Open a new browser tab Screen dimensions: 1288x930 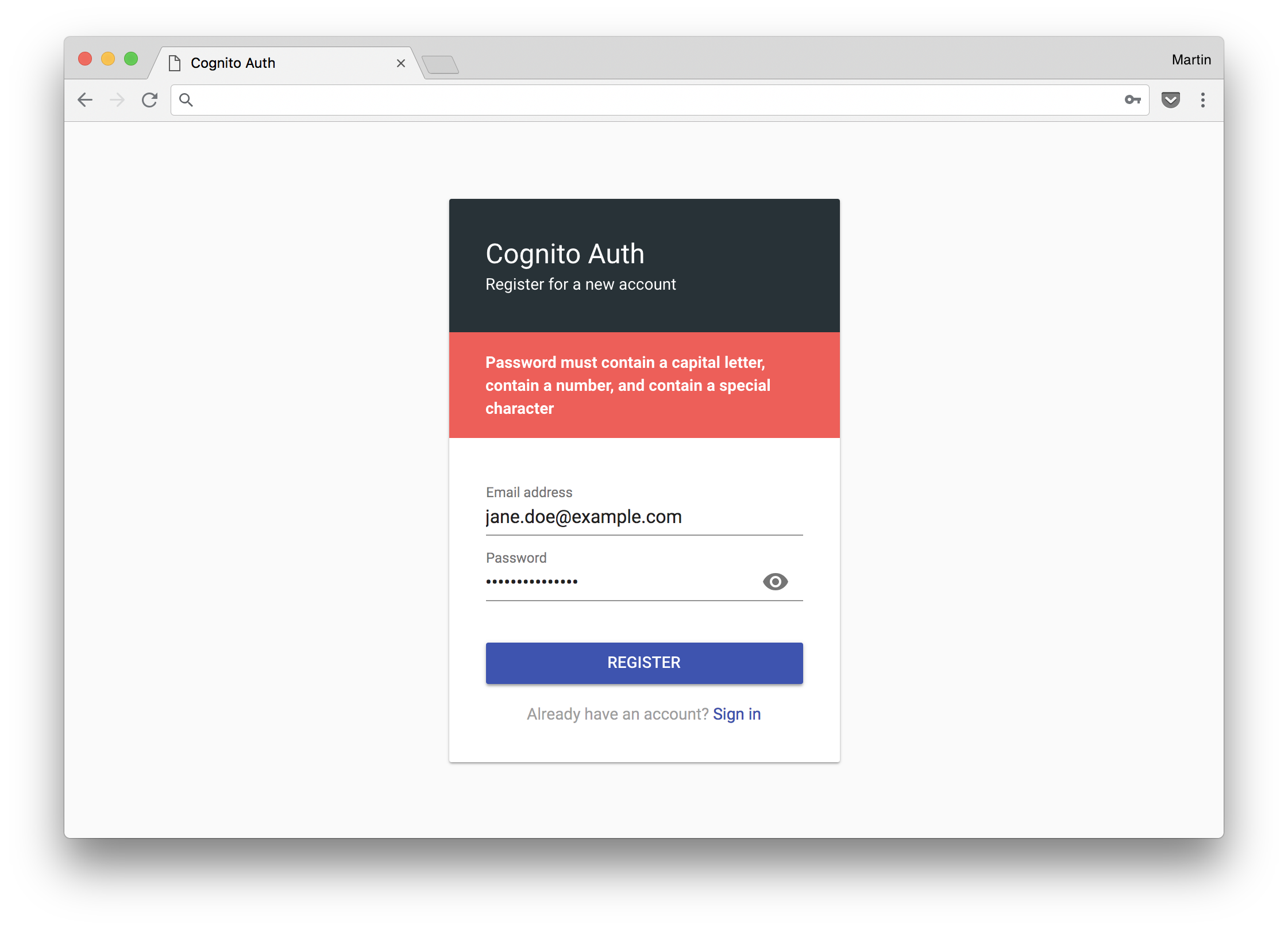440,64
